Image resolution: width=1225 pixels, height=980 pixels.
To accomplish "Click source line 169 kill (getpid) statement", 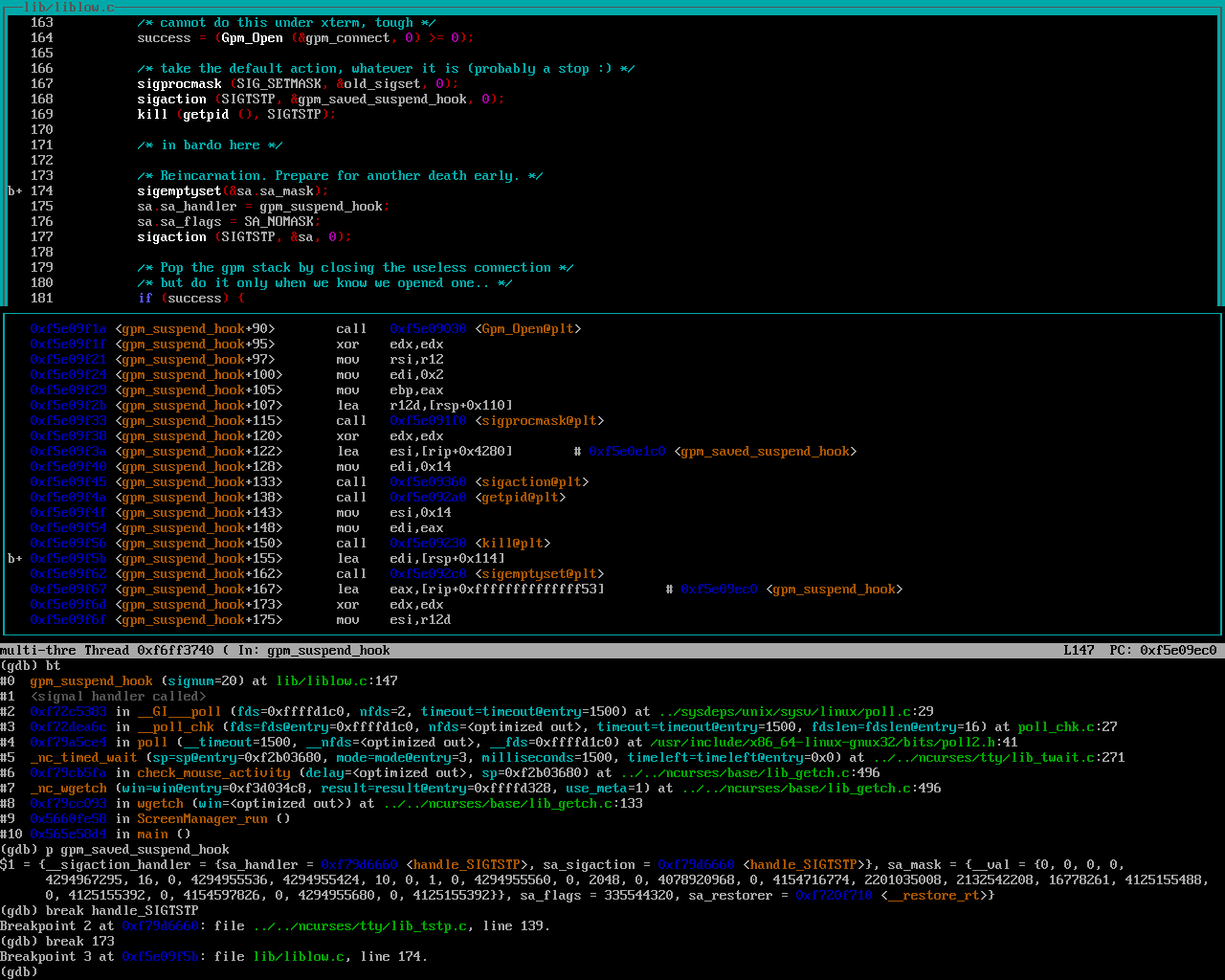I will 235,115.
